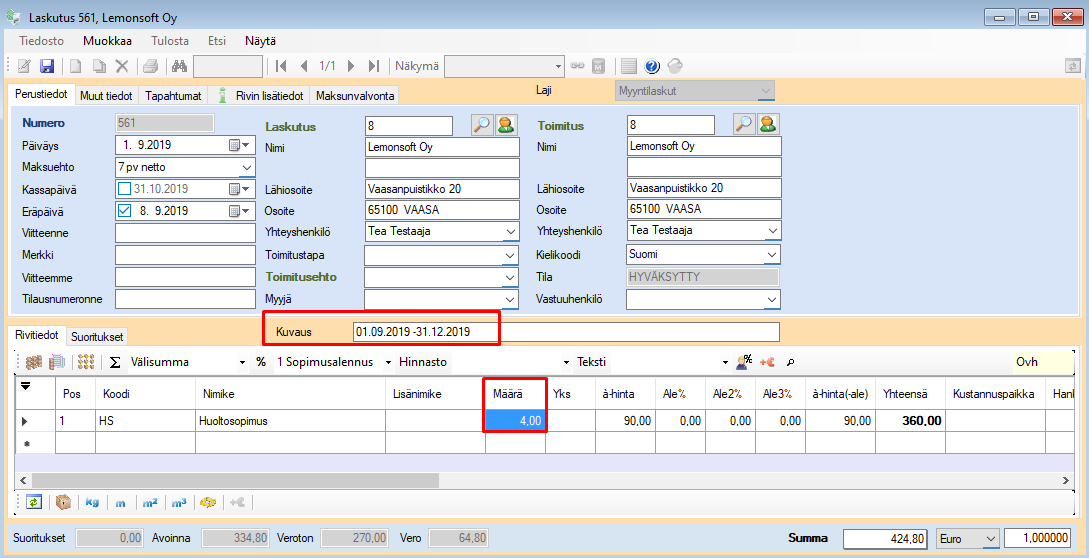This screenshot has width=1089, height=558.
Task: Click the yellow circular arrows icon
Action: point(208,502)
